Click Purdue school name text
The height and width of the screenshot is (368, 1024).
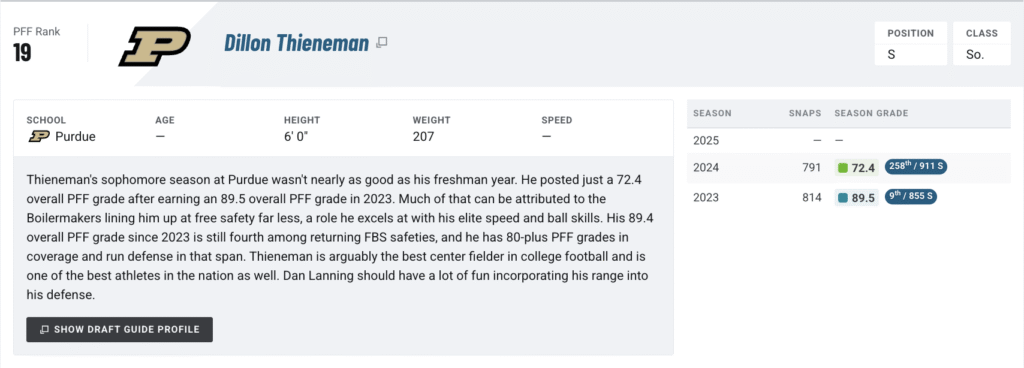75,137
